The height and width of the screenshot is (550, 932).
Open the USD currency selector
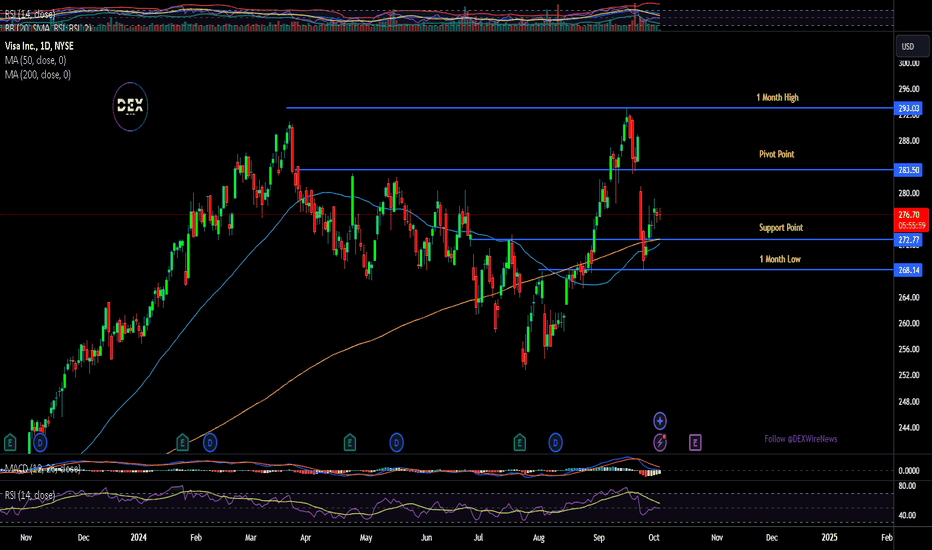pyautogui.click(x=912, y=46)
